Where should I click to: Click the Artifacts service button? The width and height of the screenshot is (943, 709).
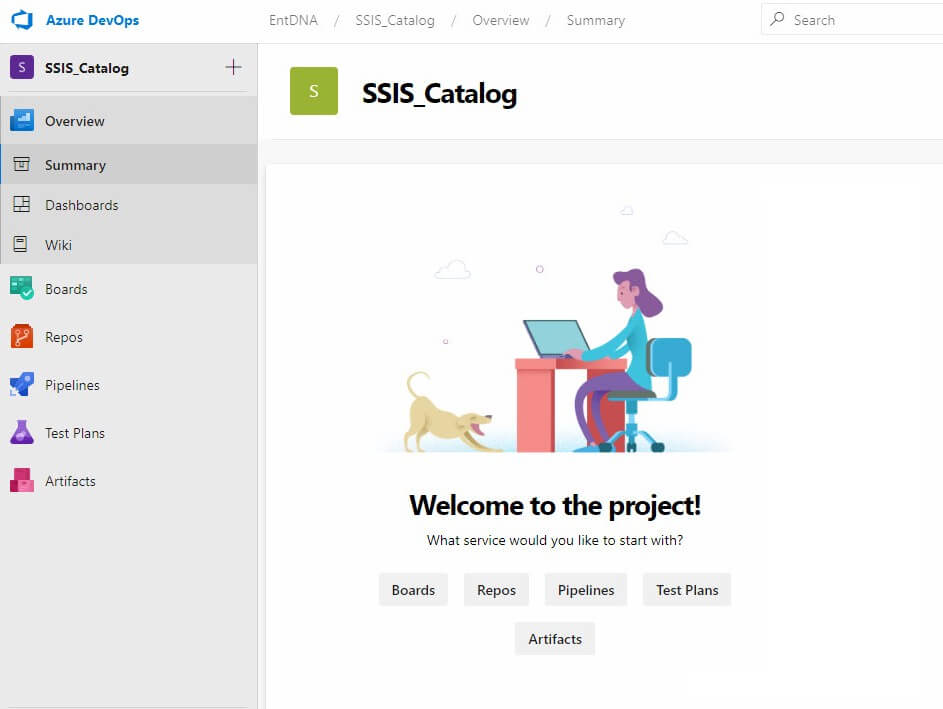[554, 639]
